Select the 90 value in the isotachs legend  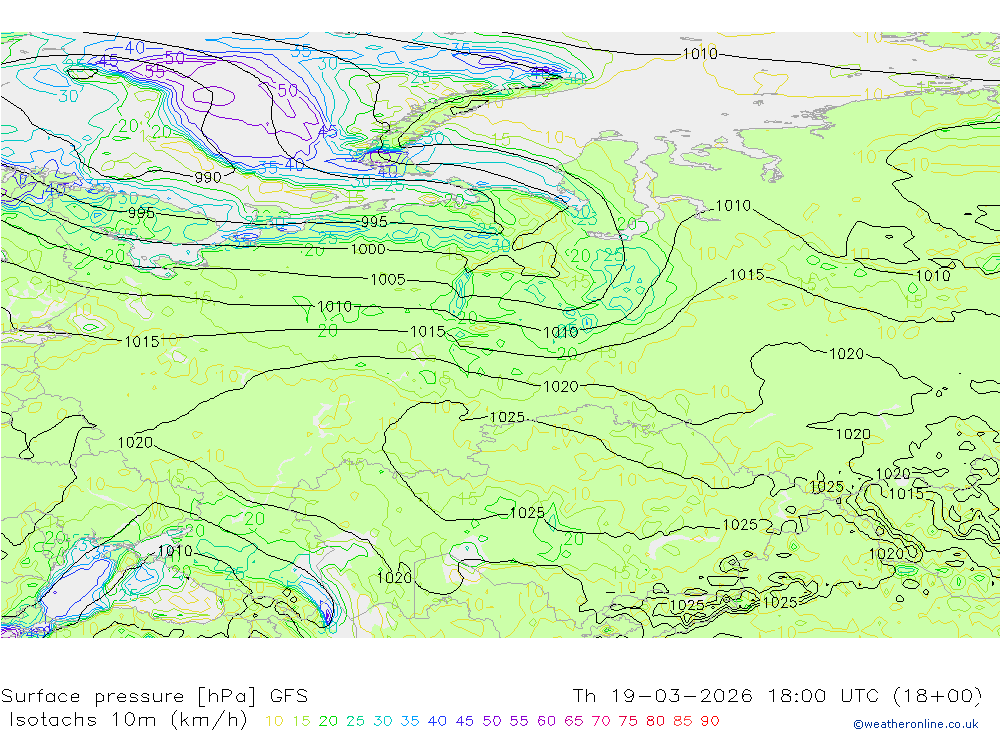[710, 721]
